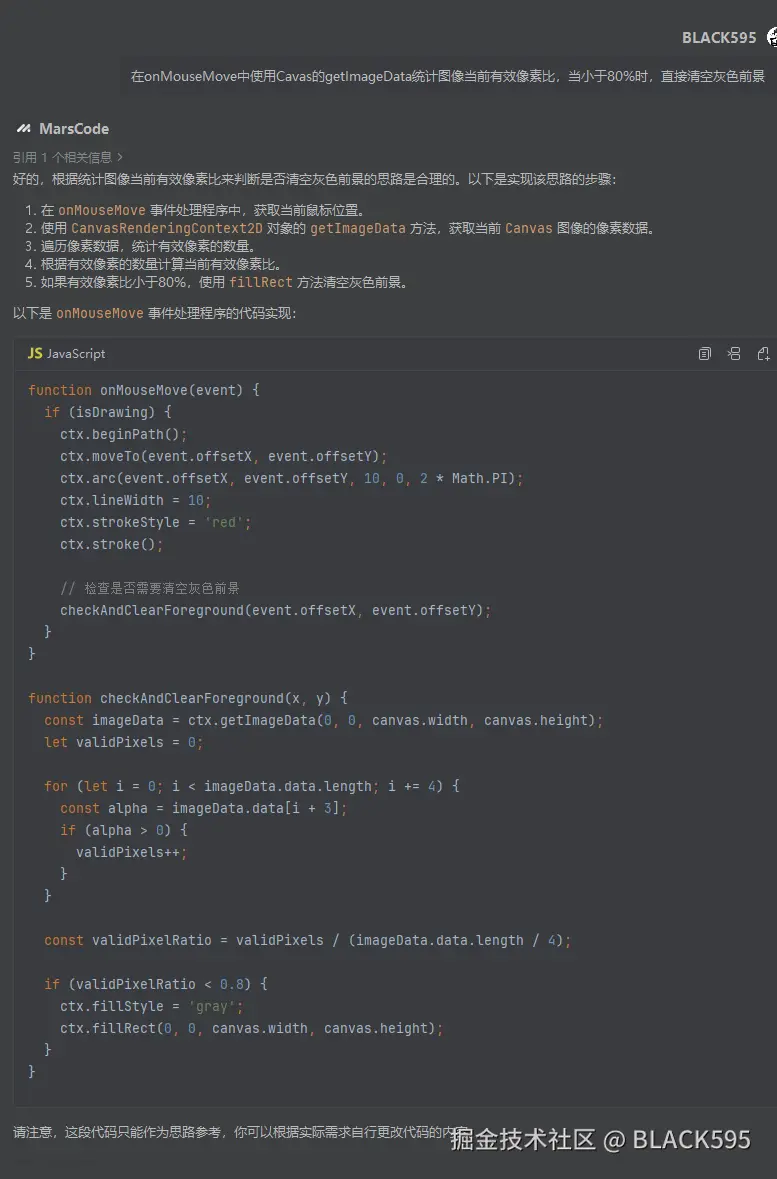This screenshot has width=777, height=1179.
Task: Click the function checkAndClearForeground(x, y) declaration
Action: click(x=188, y=698)
